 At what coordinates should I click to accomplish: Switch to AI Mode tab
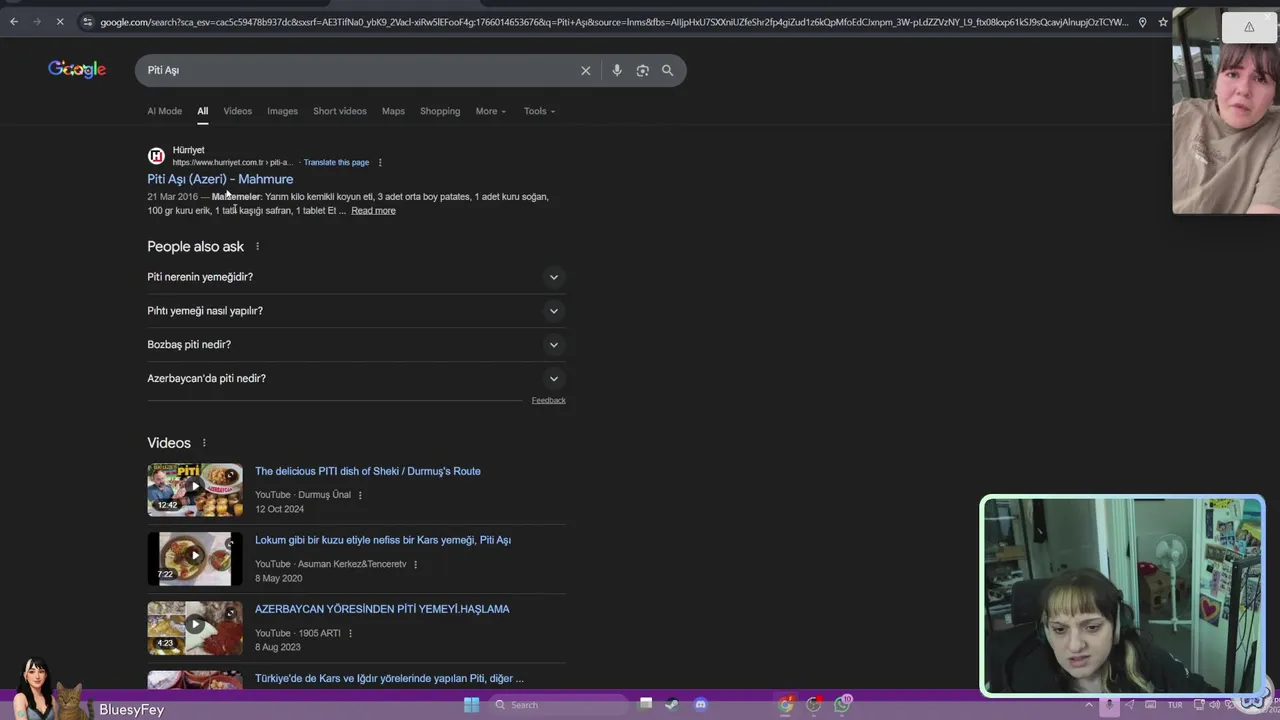click(165, 111)
